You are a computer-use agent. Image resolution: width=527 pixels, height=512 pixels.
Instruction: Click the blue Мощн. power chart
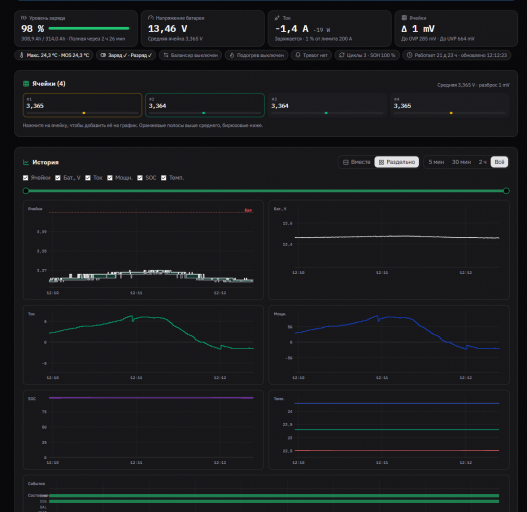pyautogui.click(x=389, y=345)
